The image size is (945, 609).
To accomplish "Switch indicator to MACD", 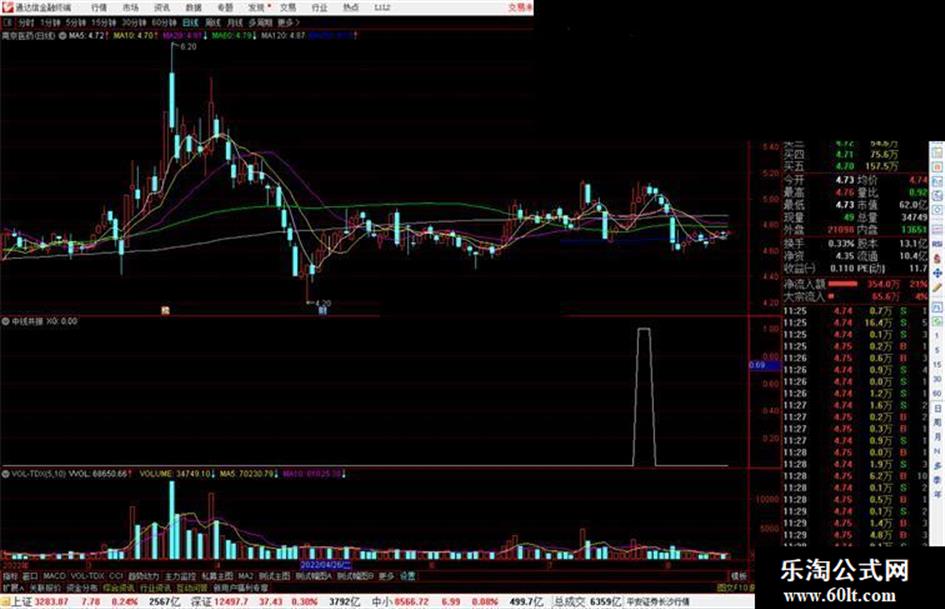I will (x=54, y=576).
